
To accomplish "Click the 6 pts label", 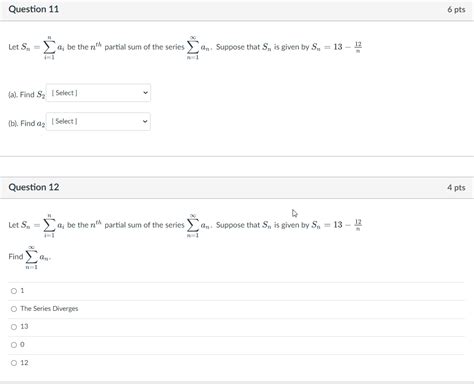I will coord(456,10).
